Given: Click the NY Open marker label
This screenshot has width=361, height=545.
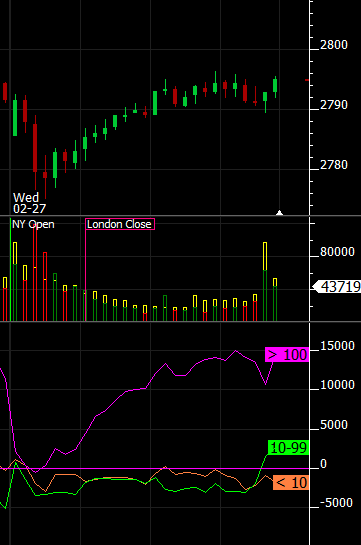Looking at the screenshot, I should point(33,224).
